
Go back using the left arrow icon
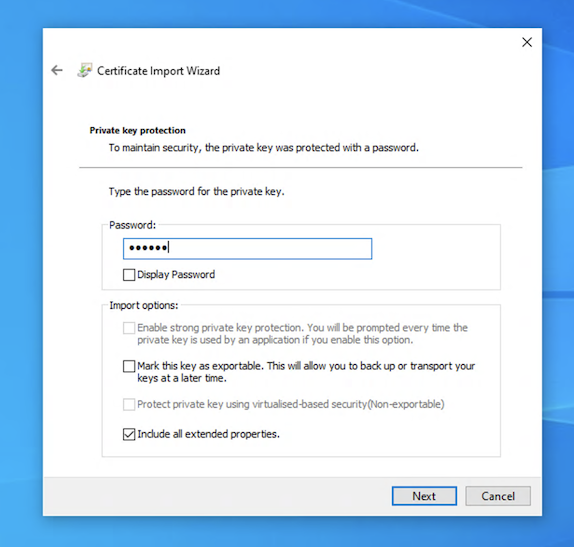[57, 70]
